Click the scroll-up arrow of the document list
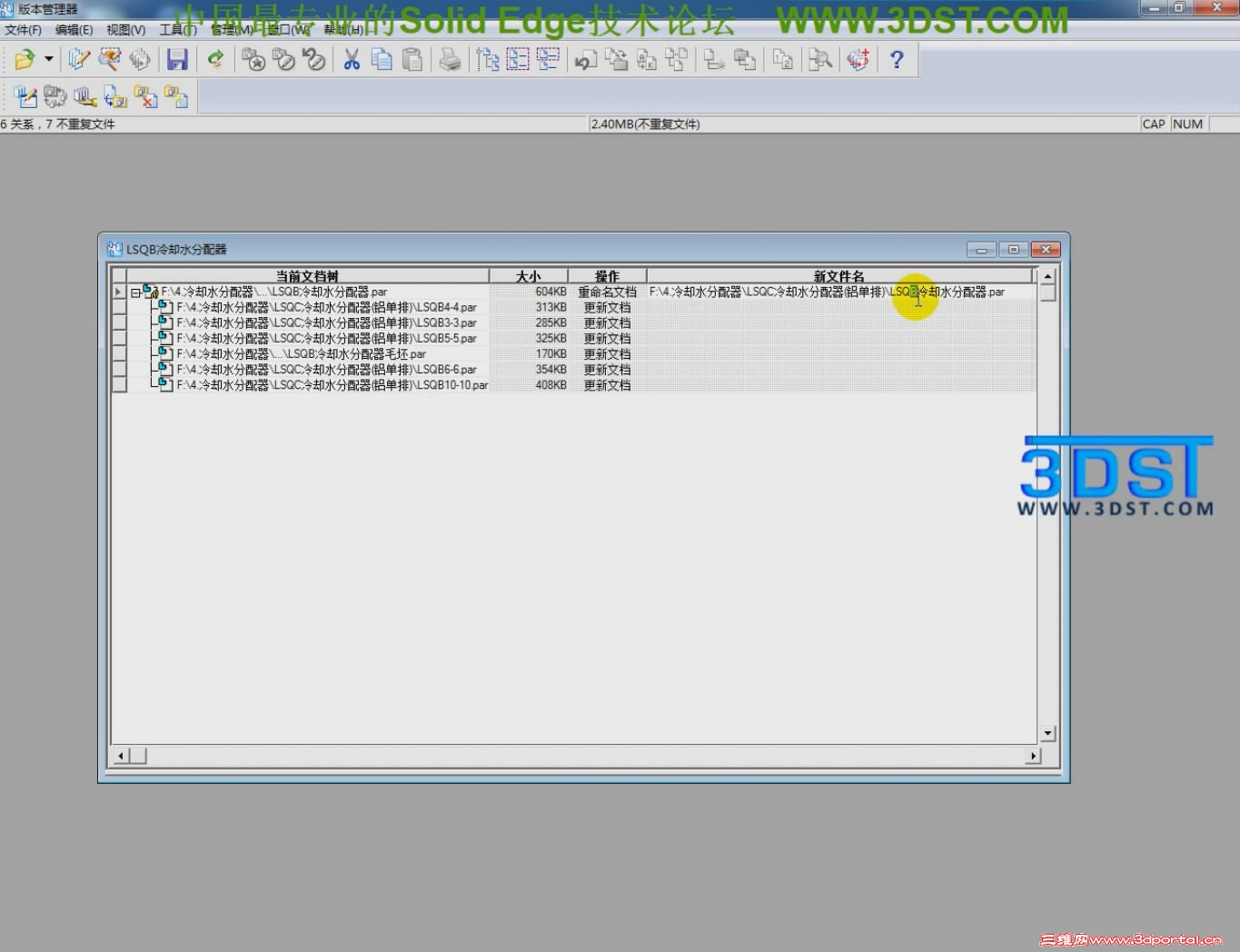Viewport: 1240px width, 952px height. click(x=1047, y=275)
